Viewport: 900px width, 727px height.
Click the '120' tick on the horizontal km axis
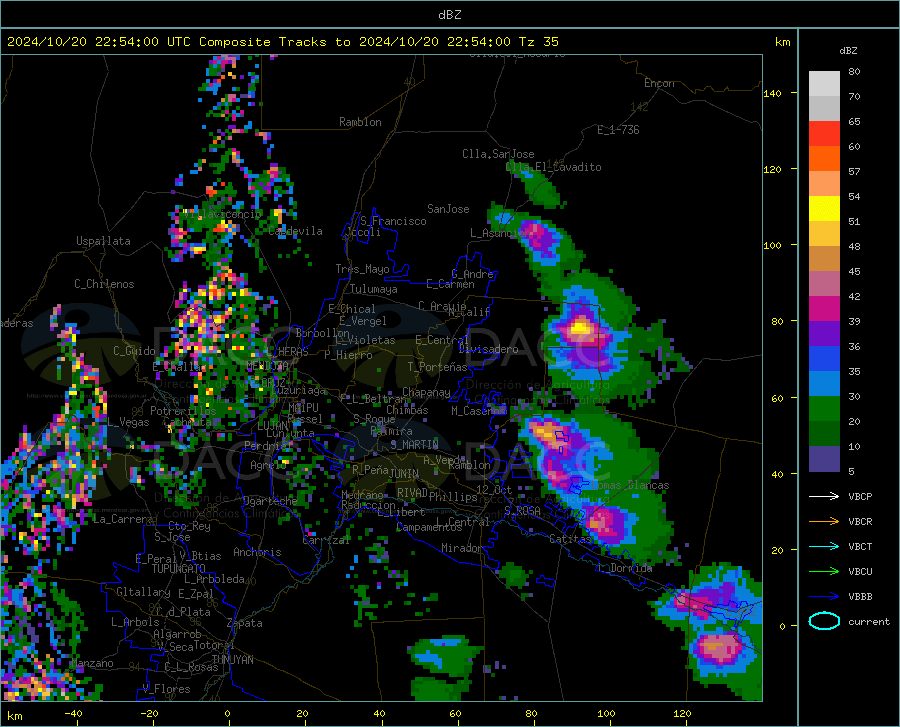pyautogui.click(x=682, y=714)
